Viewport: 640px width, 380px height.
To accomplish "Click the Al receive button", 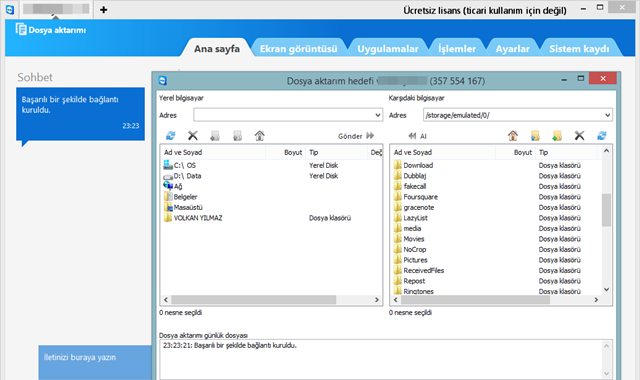I will pos(417,136).
